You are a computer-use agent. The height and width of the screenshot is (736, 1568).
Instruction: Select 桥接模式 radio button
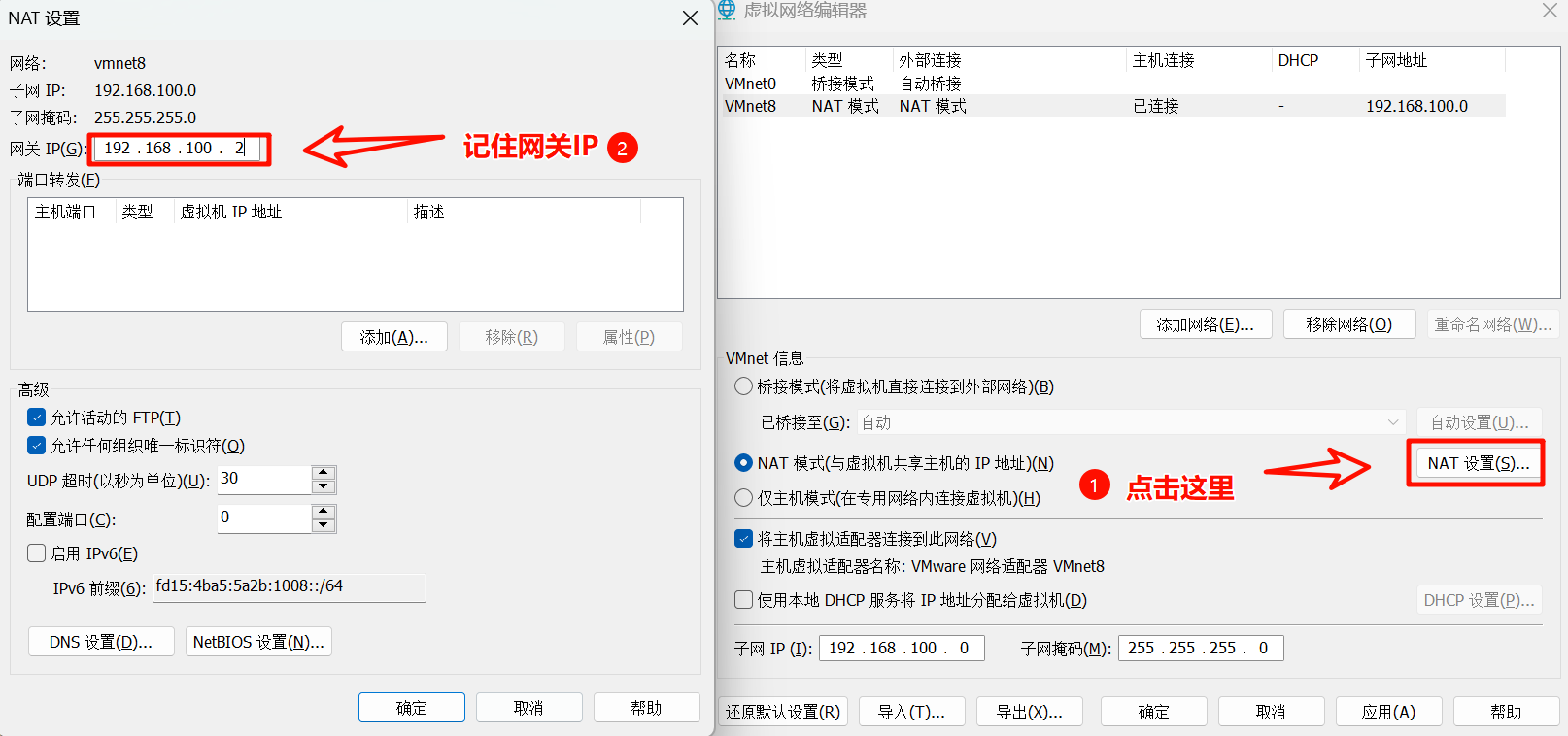[744, 386]
